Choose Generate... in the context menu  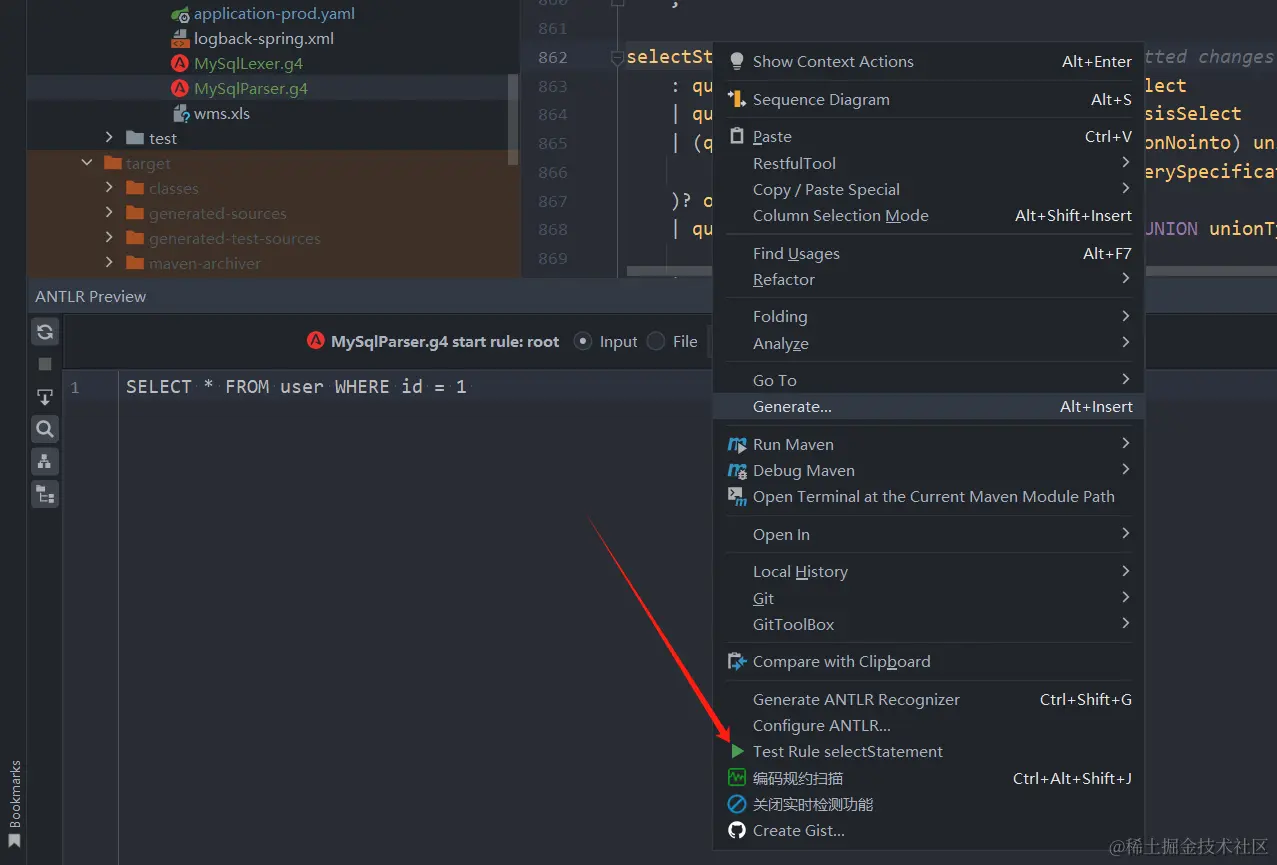click(x=928, y=406)
